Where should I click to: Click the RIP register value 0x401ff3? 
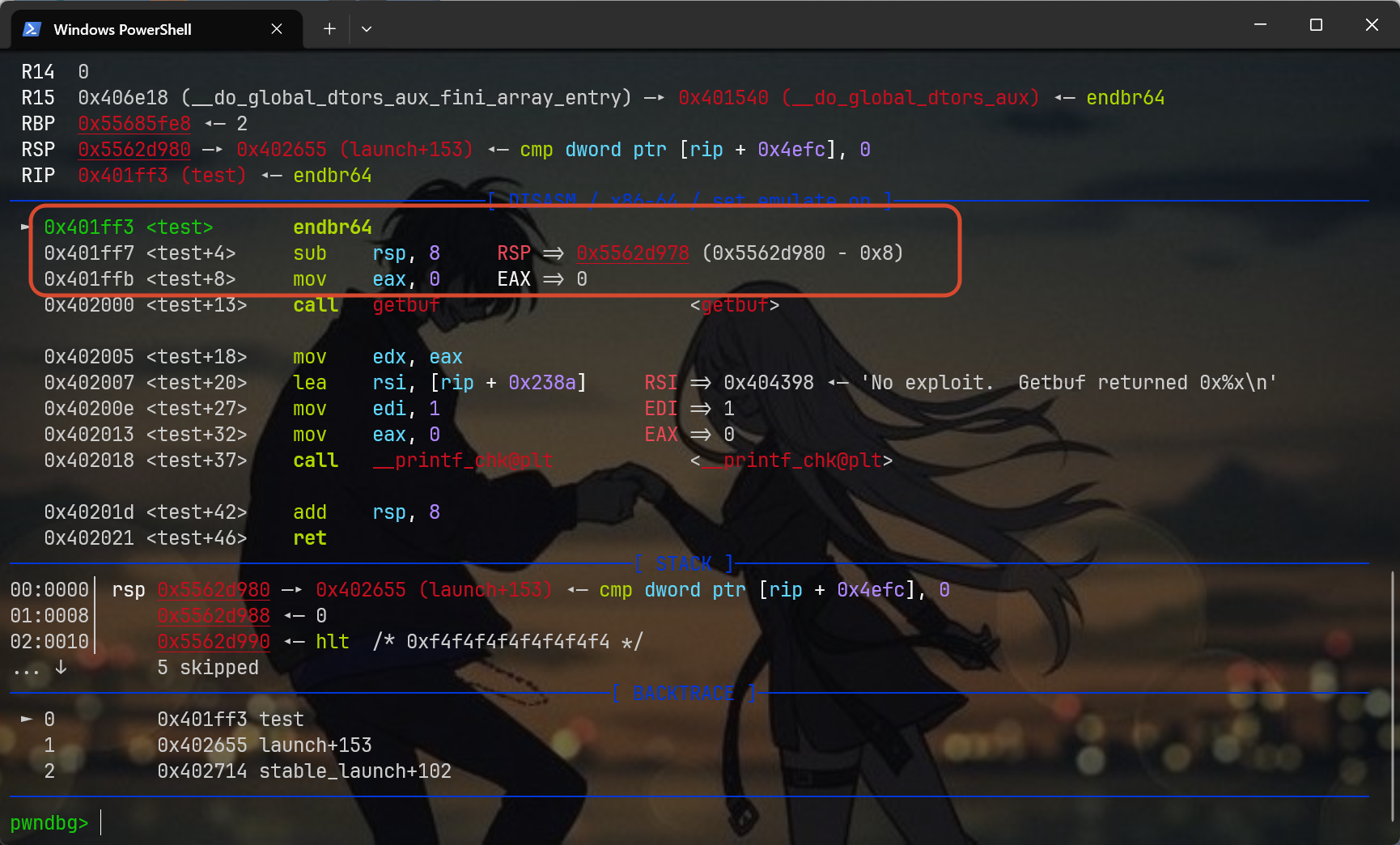point(123,176)
